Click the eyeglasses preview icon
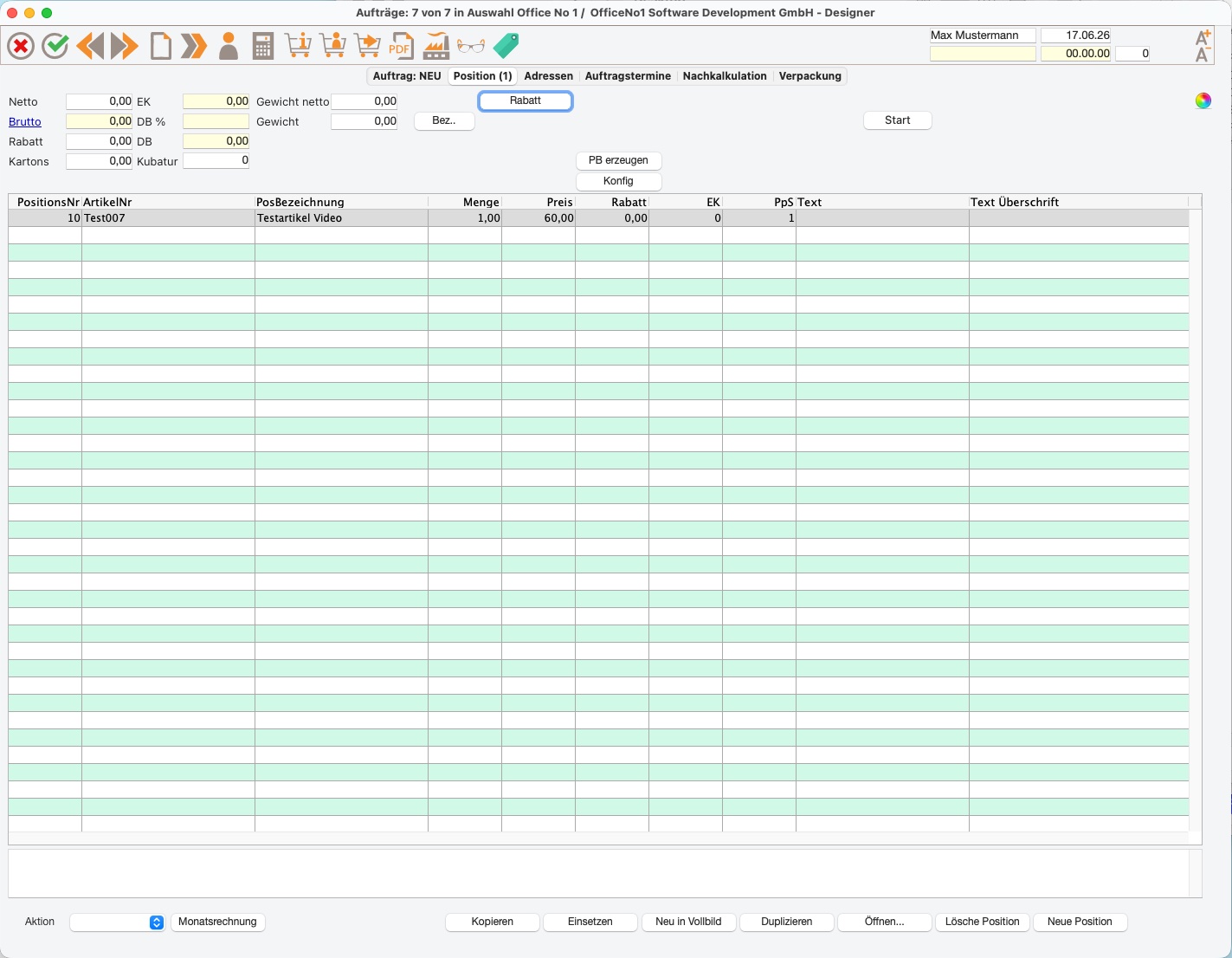This screenshot has width=1232, height=958. [471, 46]
